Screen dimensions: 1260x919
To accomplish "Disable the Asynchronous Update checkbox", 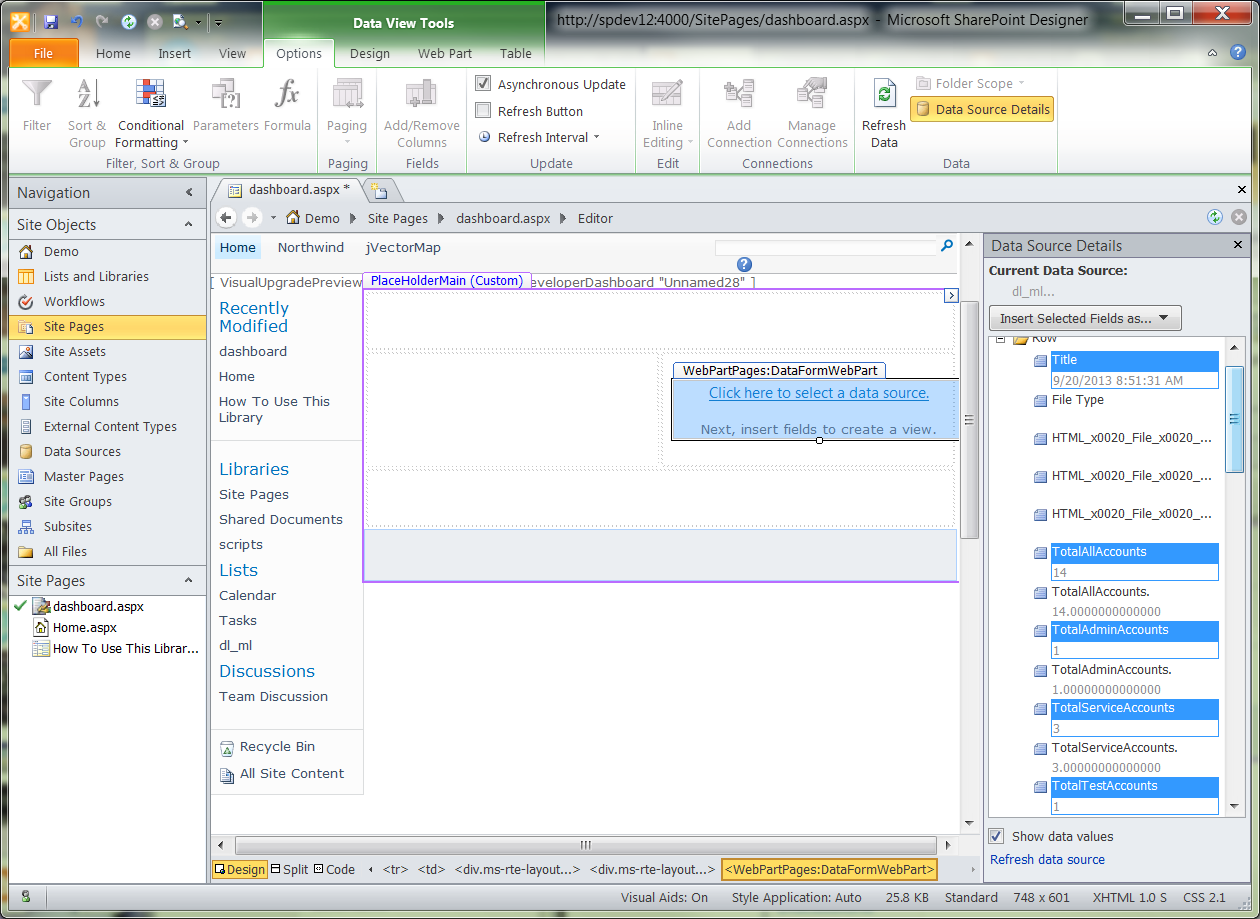I will 484,84.
